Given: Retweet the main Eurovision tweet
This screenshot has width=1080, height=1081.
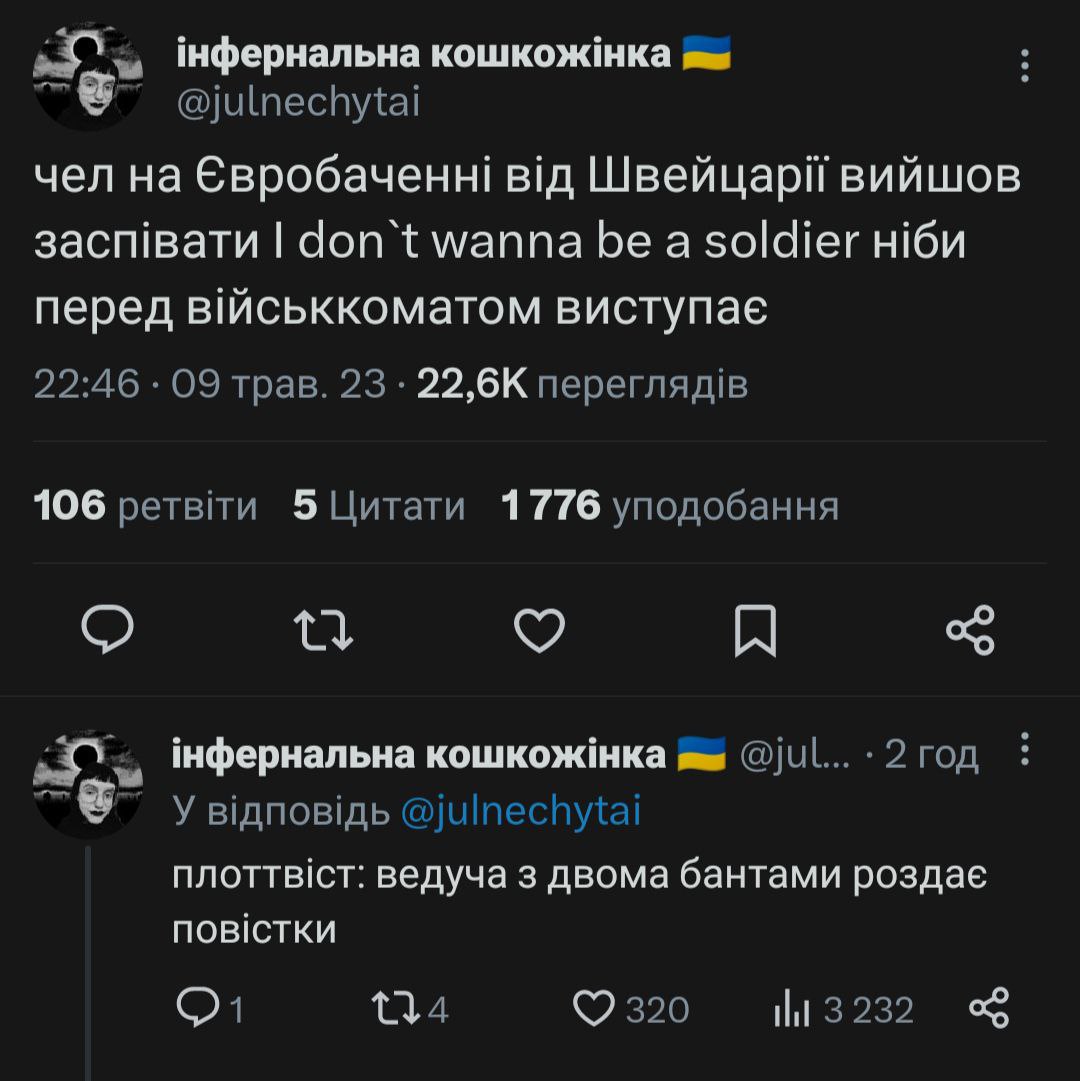Looking at the screenshot, I should [322, 630].
